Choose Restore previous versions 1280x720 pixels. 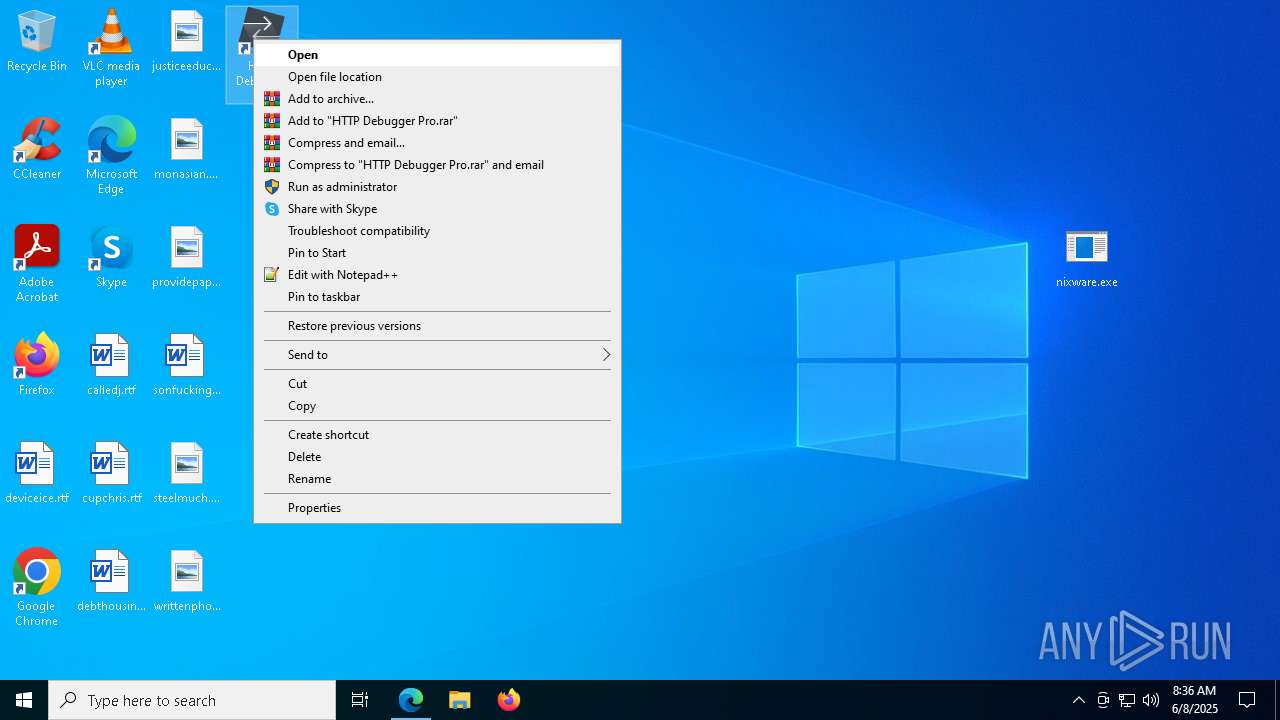tap(437, 326)
